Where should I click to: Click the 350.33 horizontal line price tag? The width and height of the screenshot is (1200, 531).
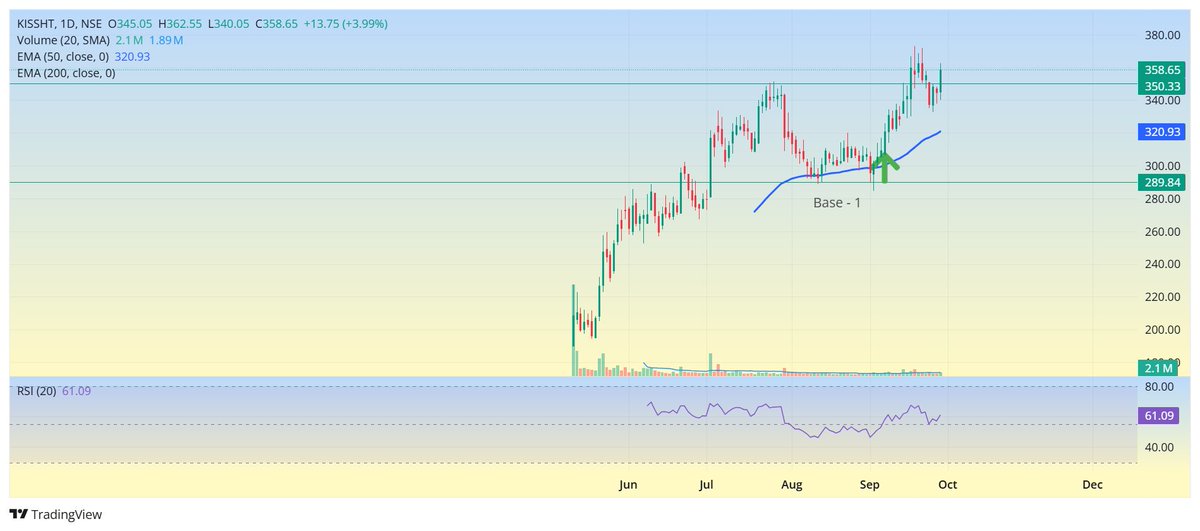1163,86
